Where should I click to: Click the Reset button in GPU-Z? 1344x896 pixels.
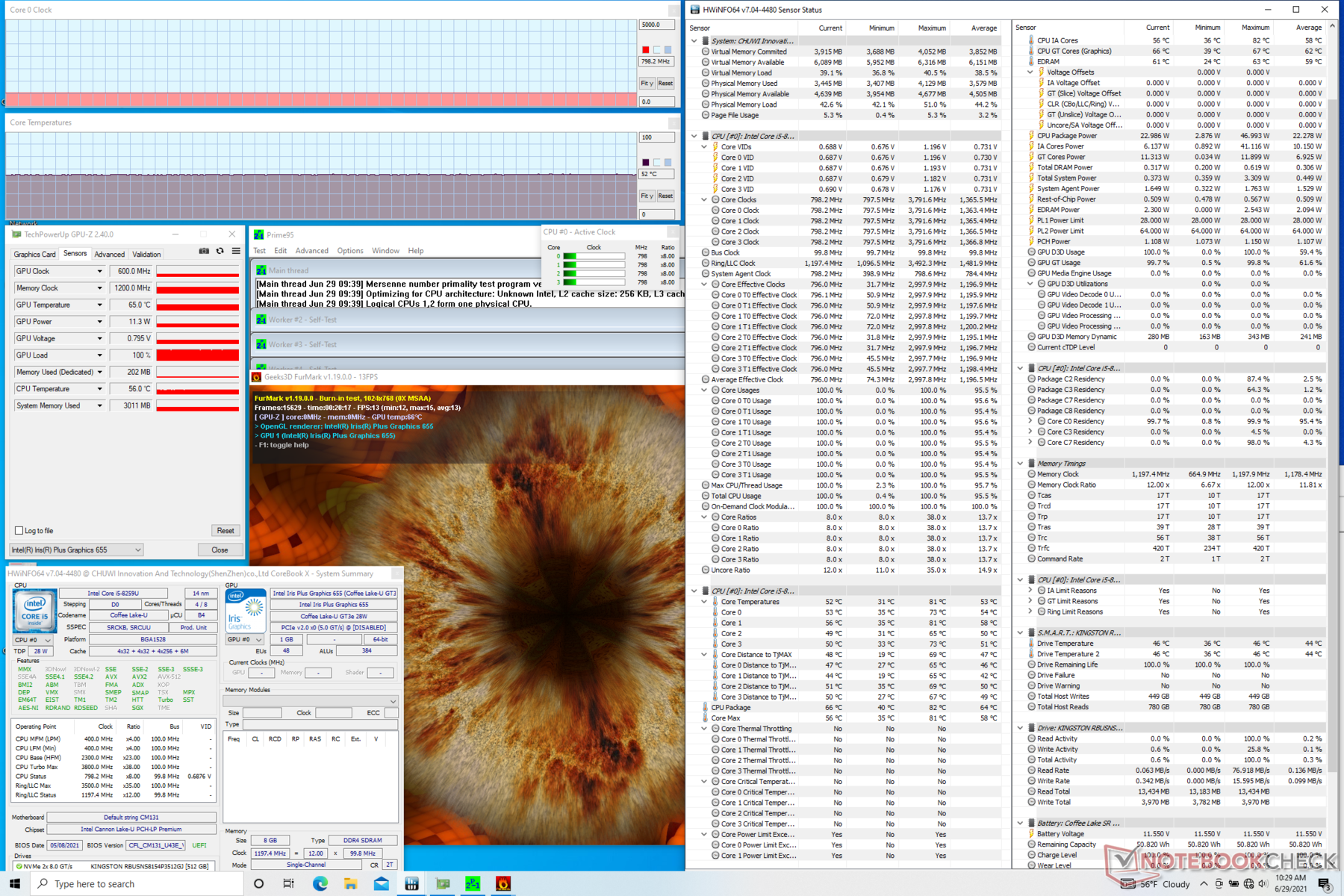(x=225, y=531)
